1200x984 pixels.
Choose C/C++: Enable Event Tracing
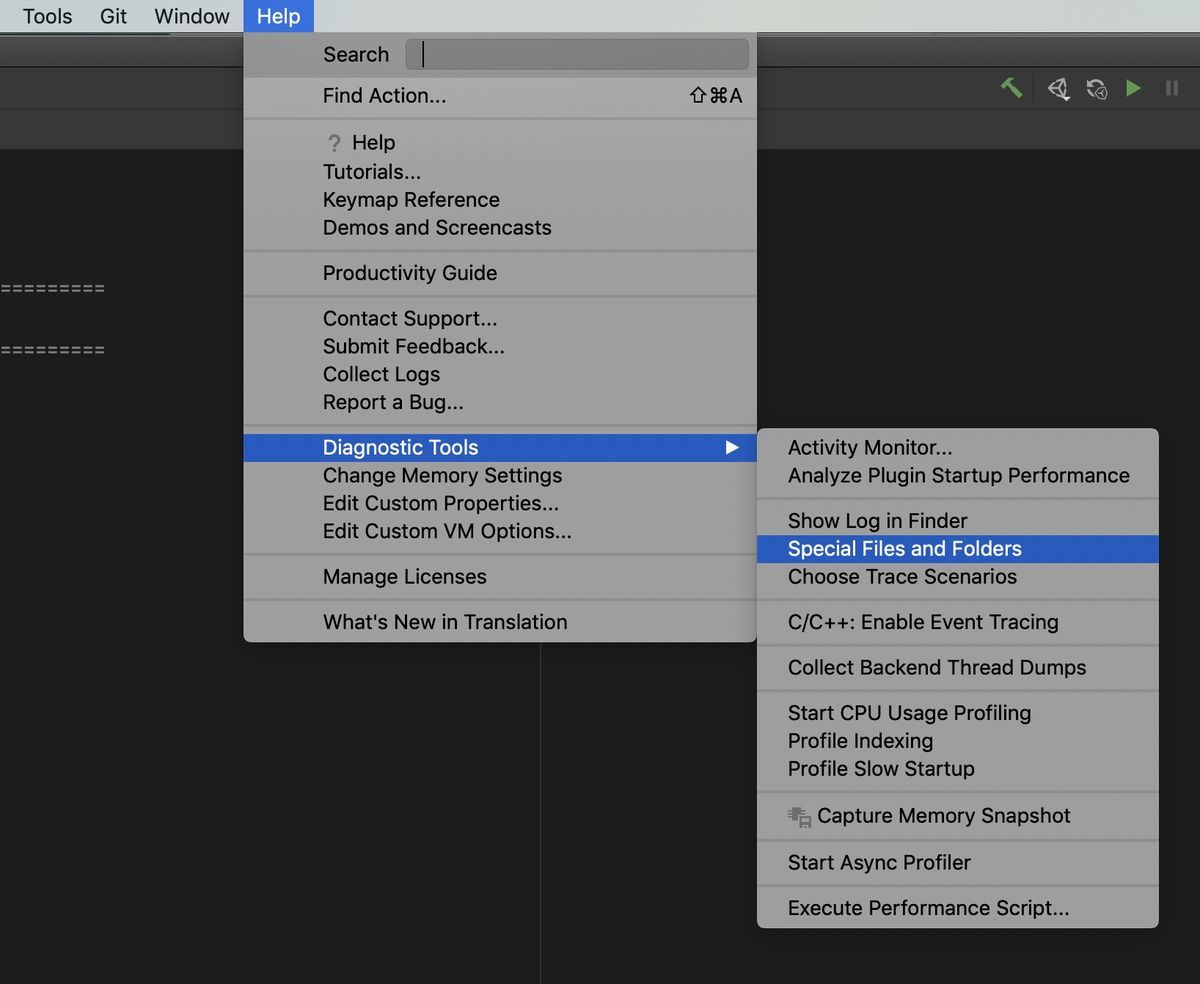[958, 622]
